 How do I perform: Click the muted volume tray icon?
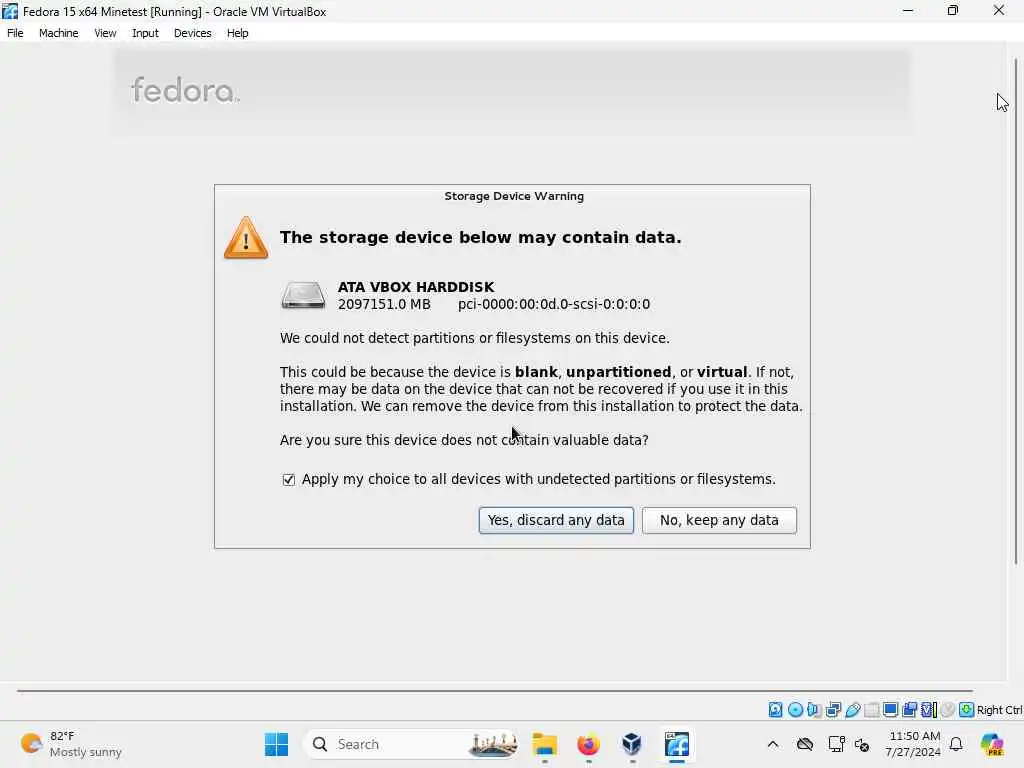point(862,744)
